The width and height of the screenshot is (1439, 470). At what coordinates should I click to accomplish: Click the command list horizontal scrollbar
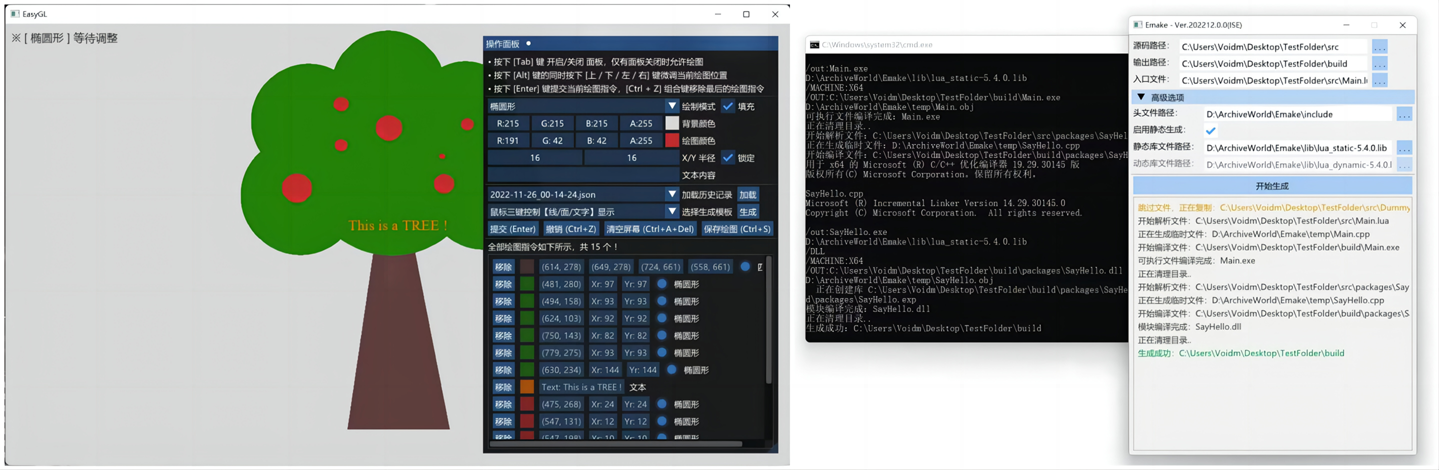pos(617,443)
